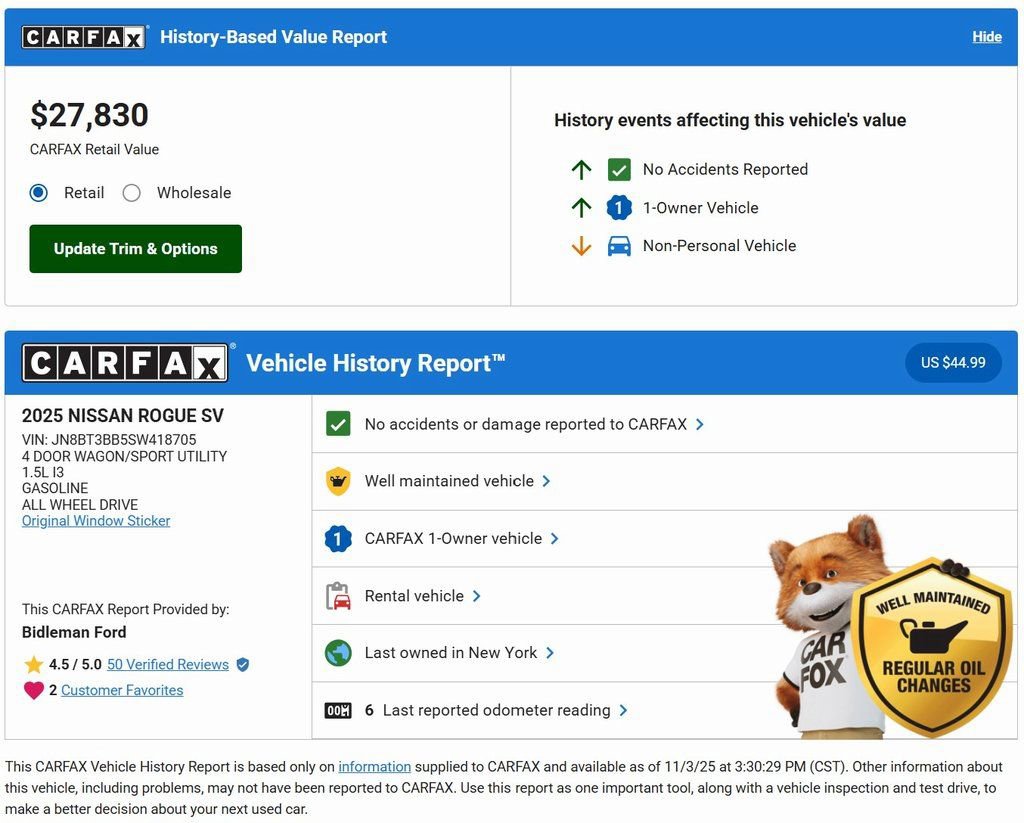Click the heart icon near Customer Favorites

[x=33, y=689]
